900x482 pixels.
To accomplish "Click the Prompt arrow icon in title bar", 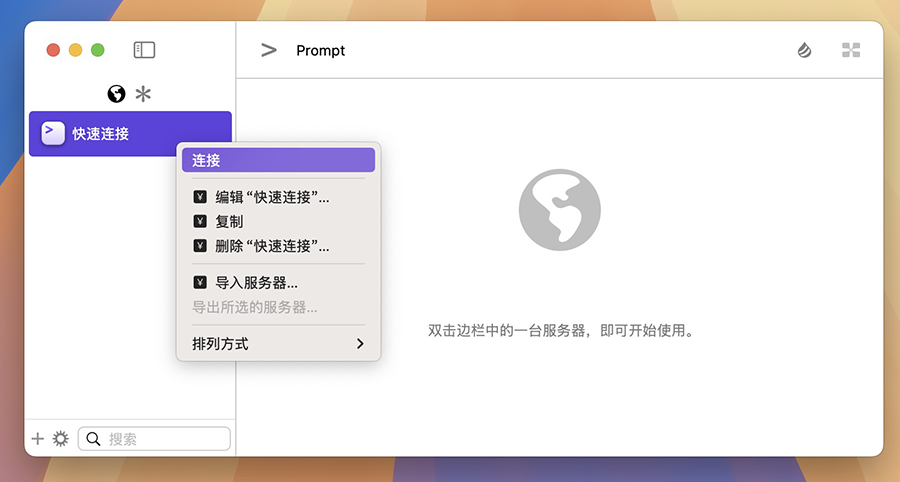I will 268,50.
